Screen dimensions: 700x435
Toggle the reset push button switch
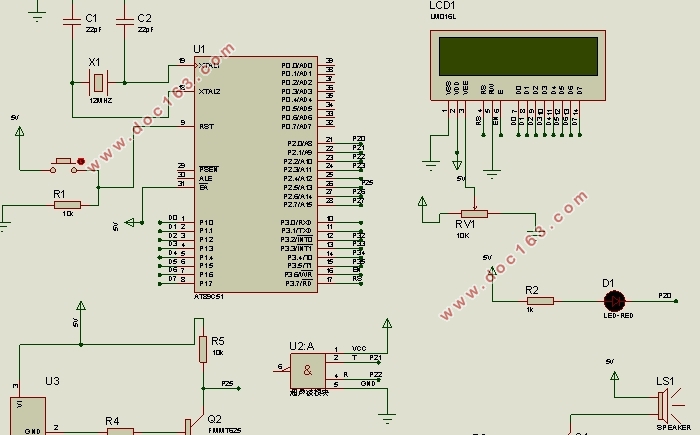pos(63,165)
